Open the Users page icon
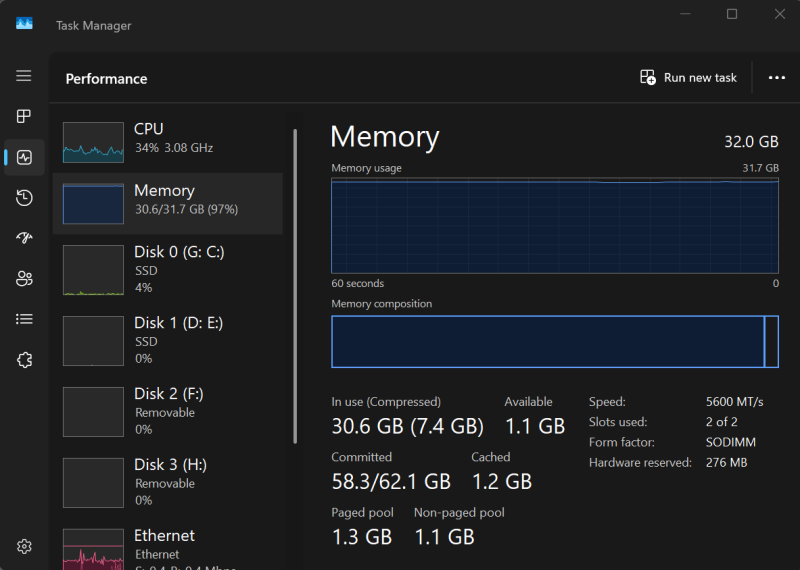 24,279
